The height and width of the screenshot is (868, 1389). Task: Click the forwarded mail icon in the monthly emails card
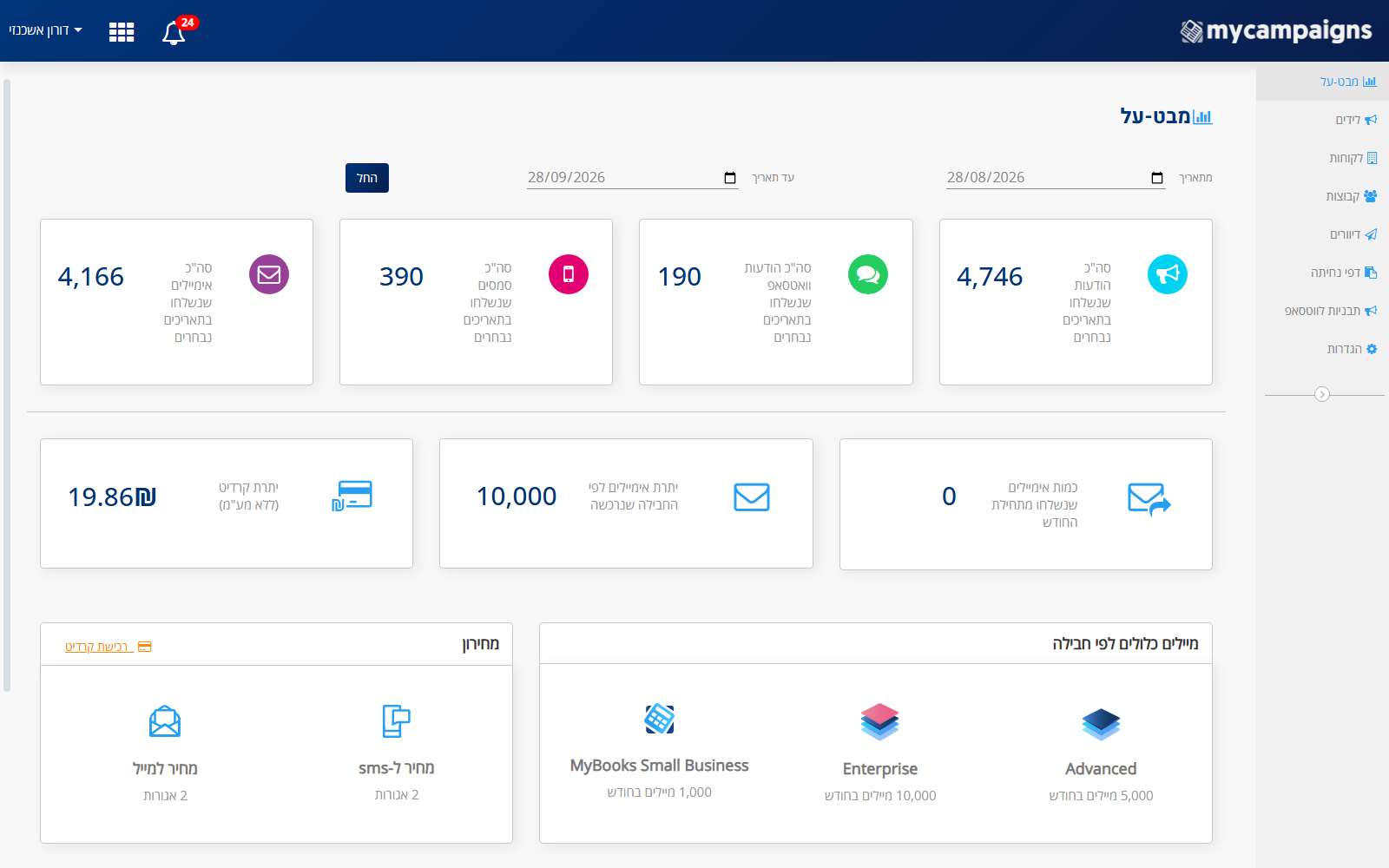1149,499
